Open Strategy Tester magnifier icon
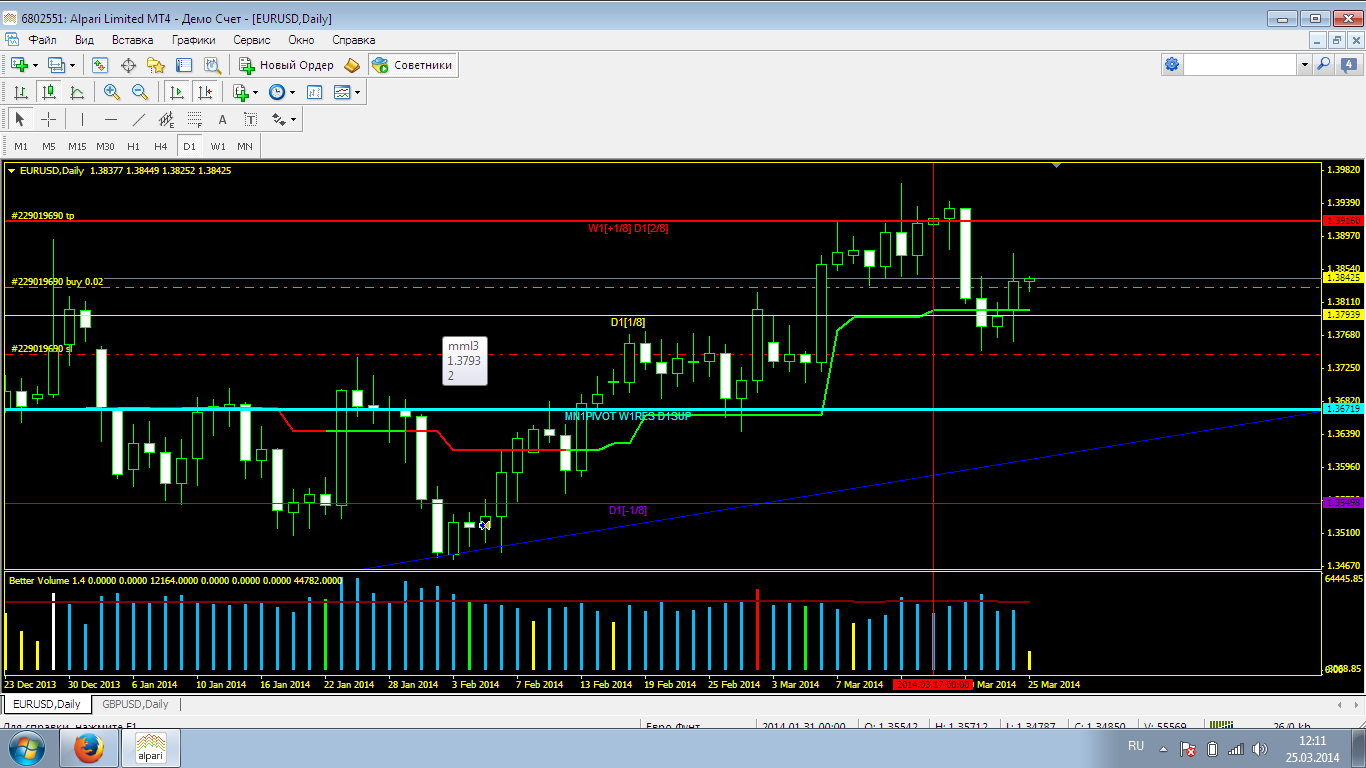The width and height of the screenshot is (1366, 768). tap(212, 65)
